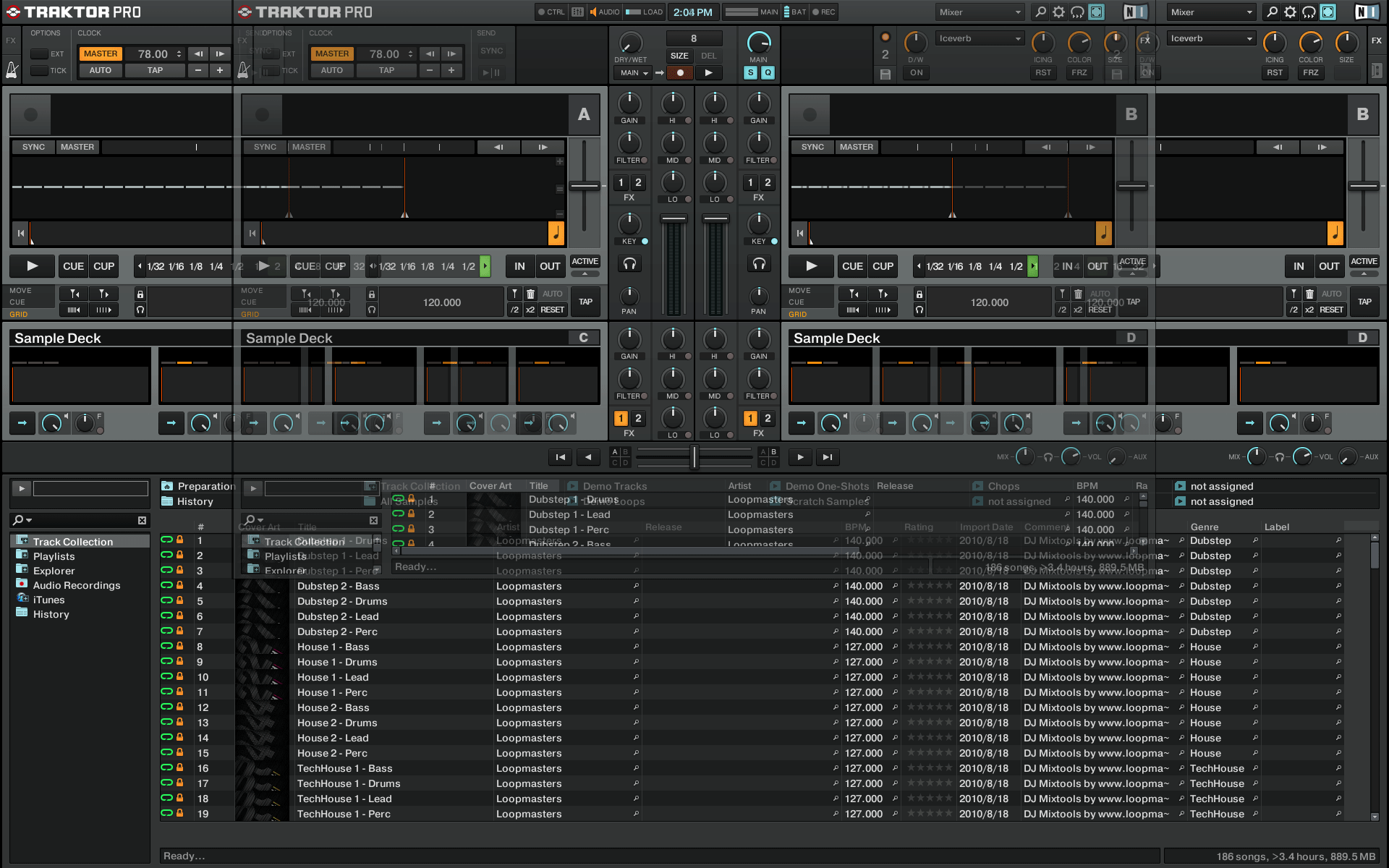
Task: Select Track Collection in browser tree
Action: (x=72, y=542)
